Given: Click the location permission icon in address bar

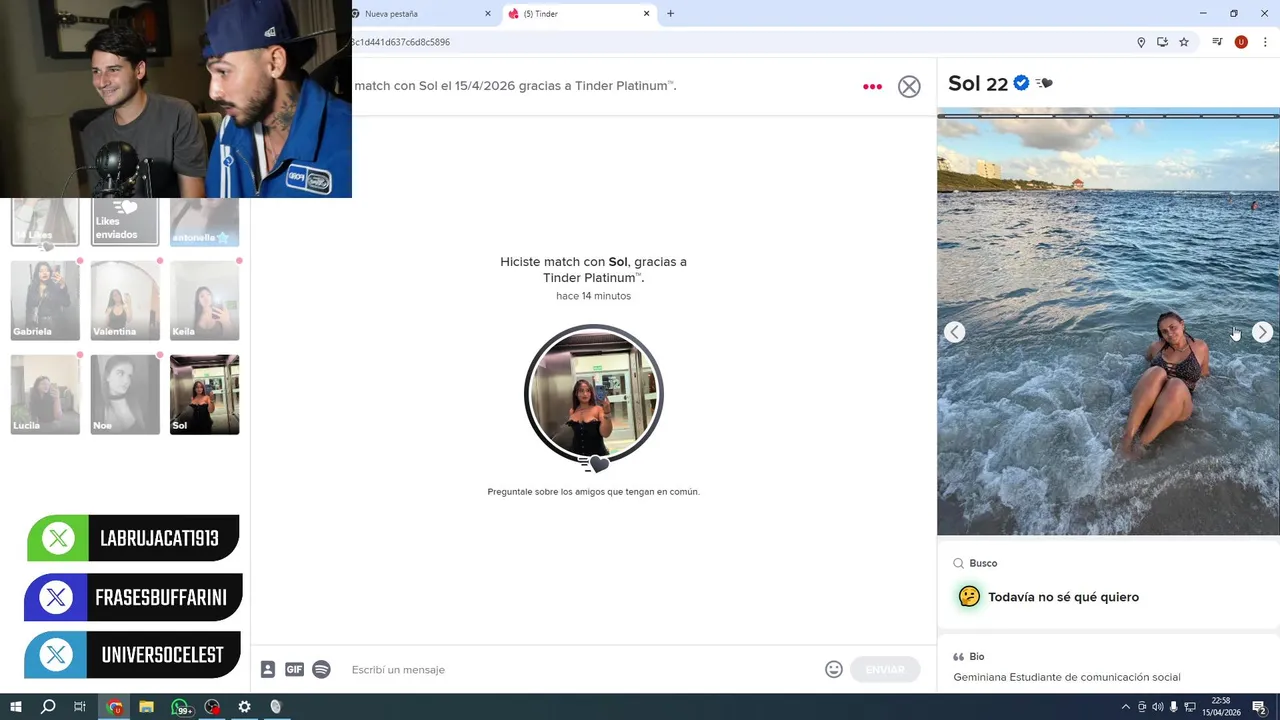Looking at the screenshot, I should 1141,42.
